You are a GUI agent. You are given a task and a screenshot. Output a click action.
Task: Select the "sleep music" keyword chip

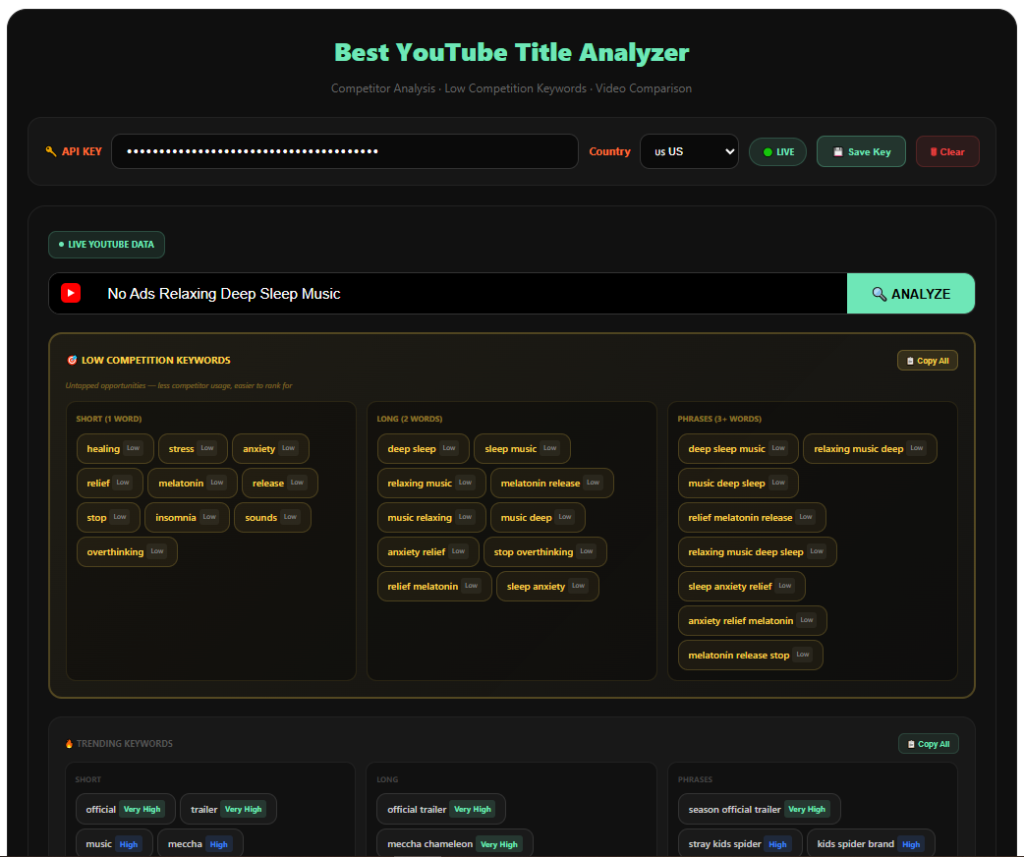[522, 449]
